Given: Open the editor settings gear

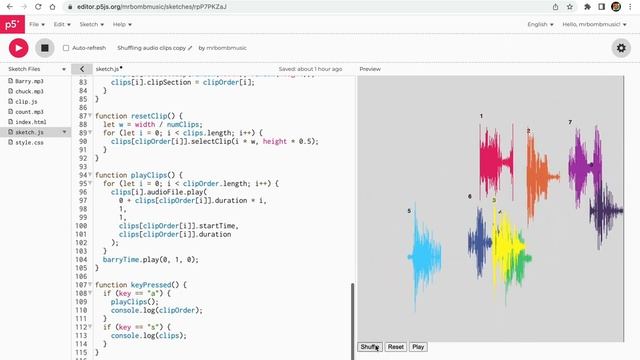Looking at the screenshot, I should [x=621, y=48].
